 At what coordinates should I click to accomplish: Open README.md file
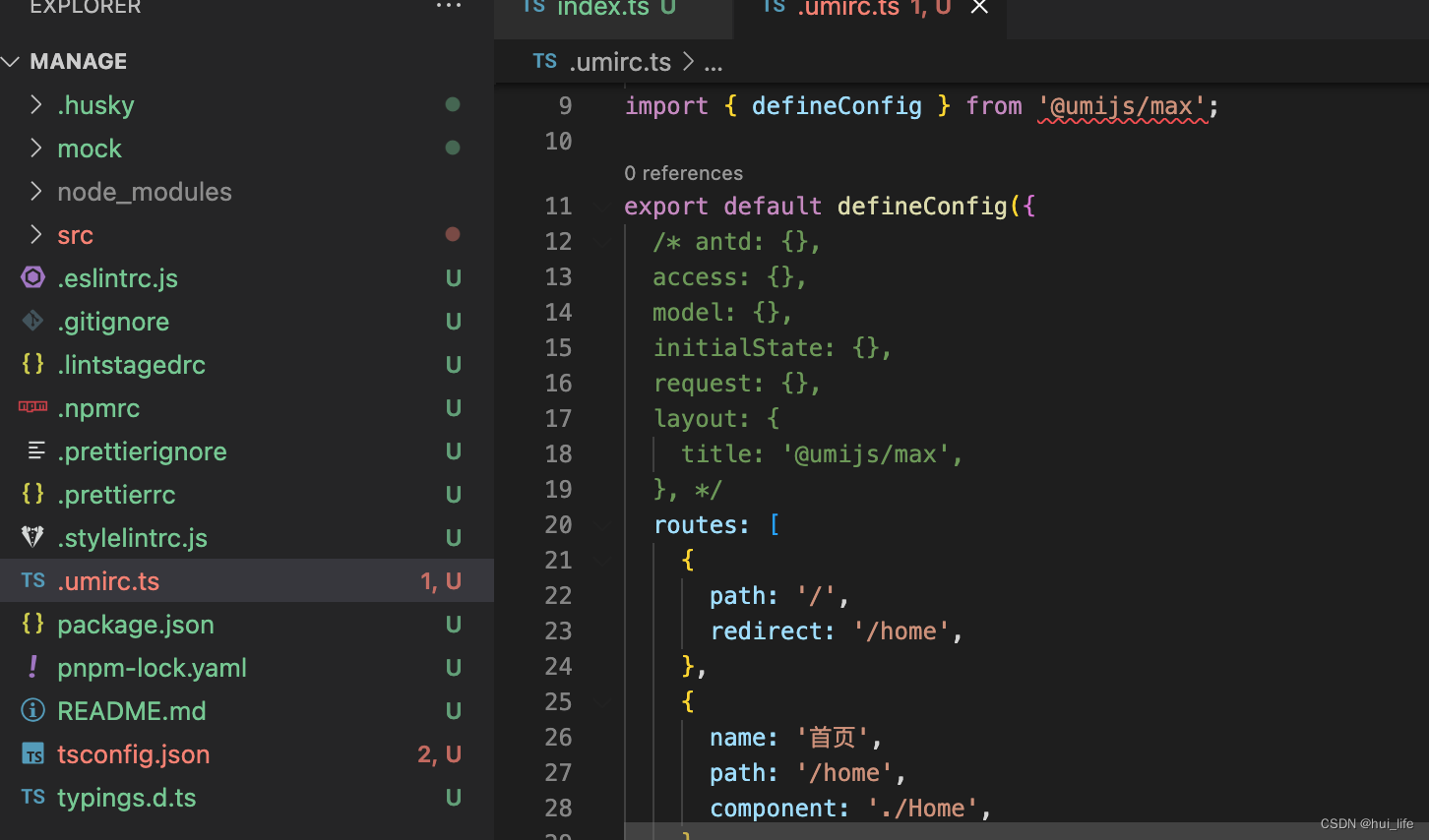click(x=132, y=711)
